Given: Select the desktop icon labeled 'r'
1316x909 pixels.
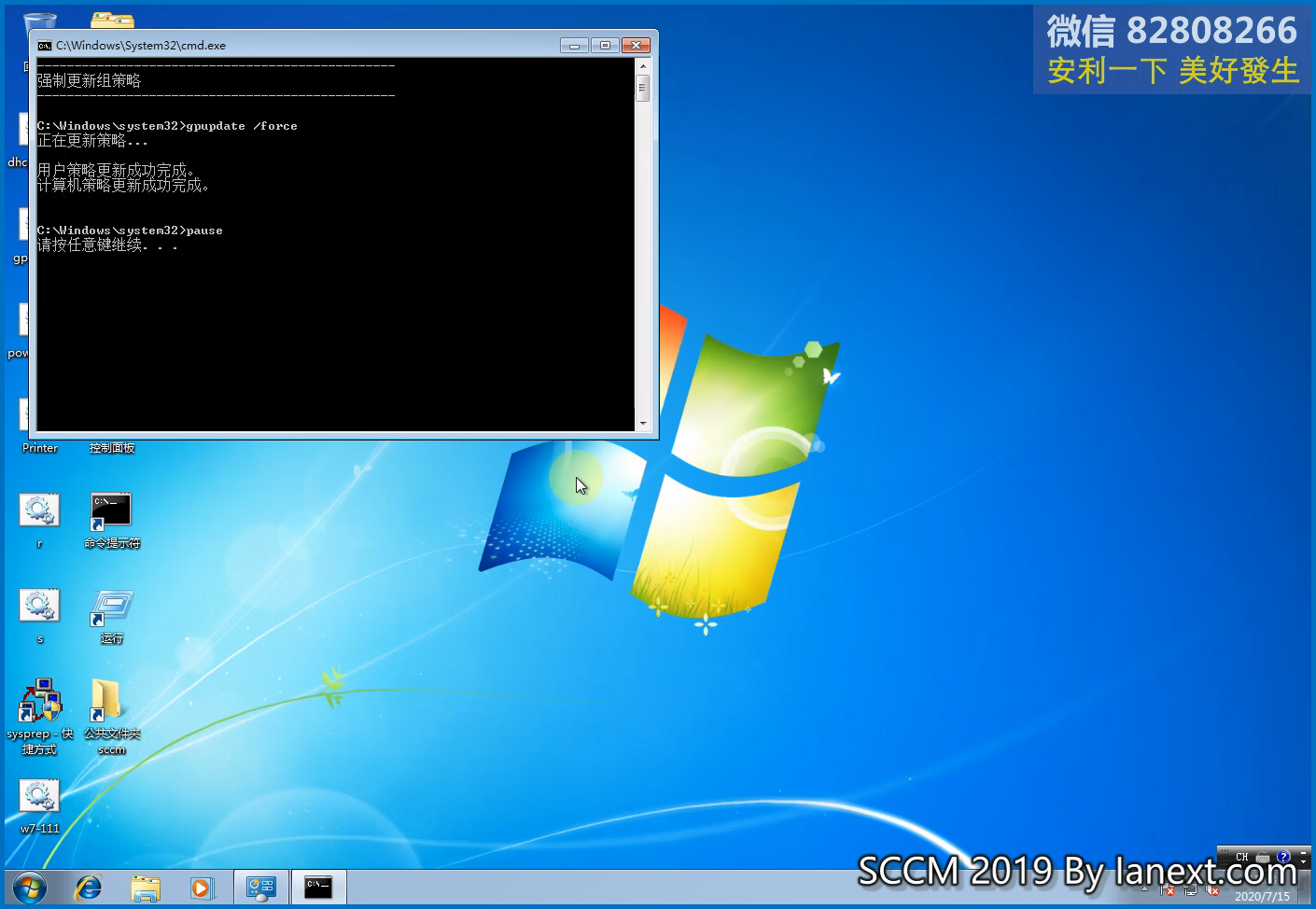Looking at the screenshot, I should tap(39, 520).
